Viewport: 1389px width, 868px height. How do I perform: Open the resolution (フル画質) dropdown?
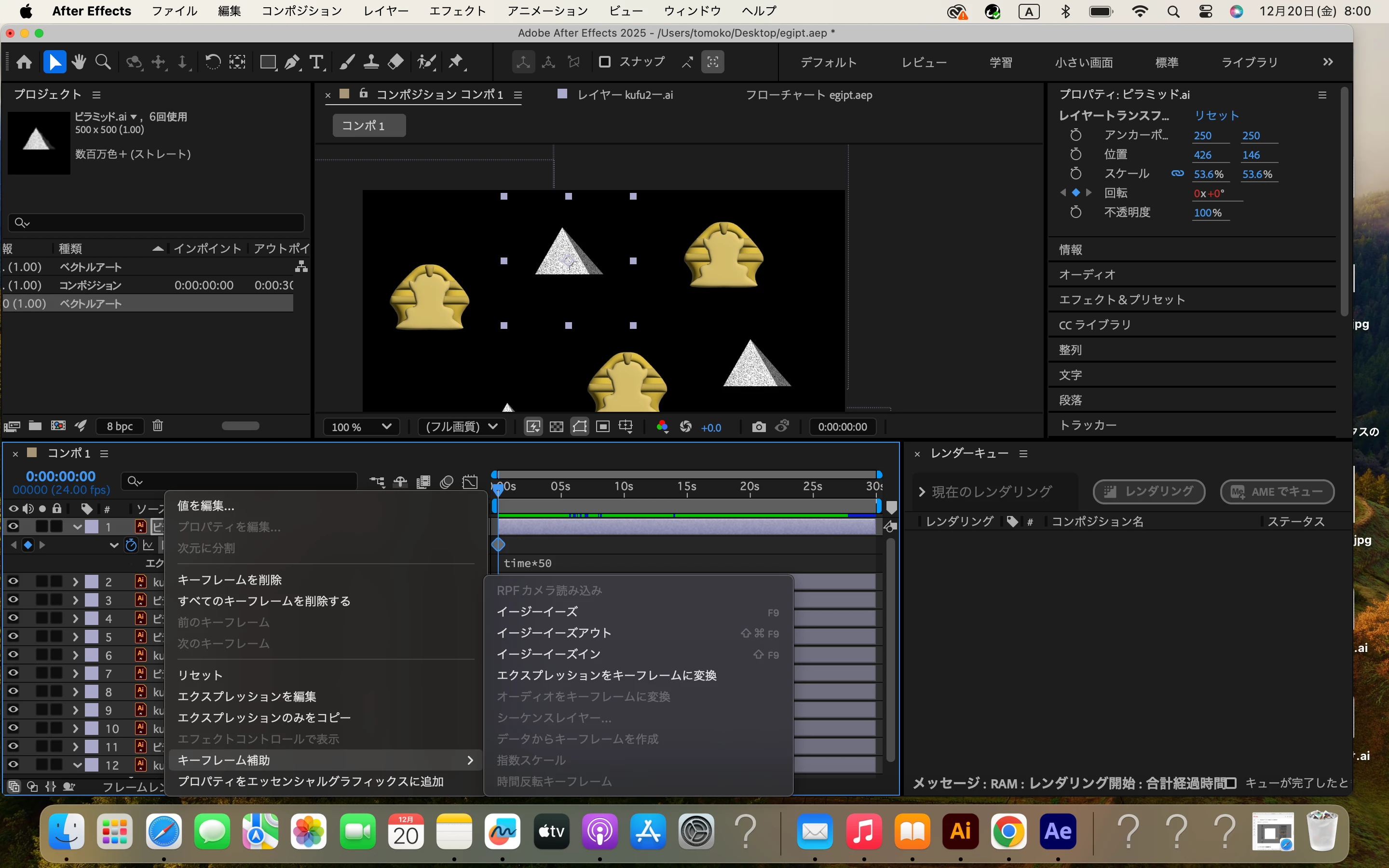click(462, 427)
